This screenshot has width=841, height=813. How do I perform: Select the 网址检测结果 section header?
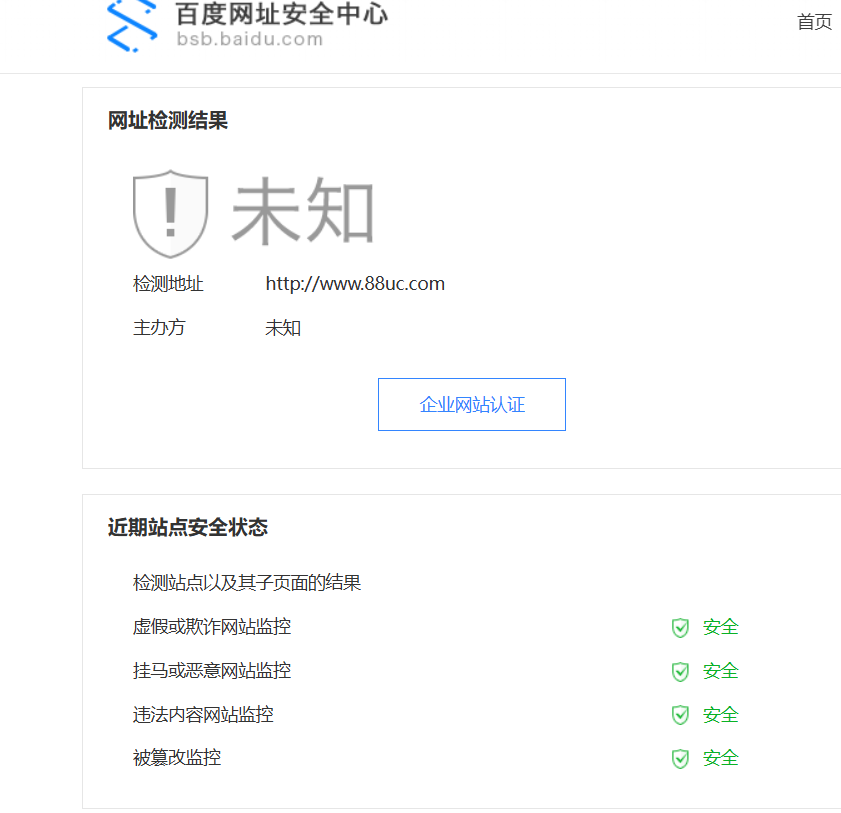pyautogui.click(x=168, y=120)
